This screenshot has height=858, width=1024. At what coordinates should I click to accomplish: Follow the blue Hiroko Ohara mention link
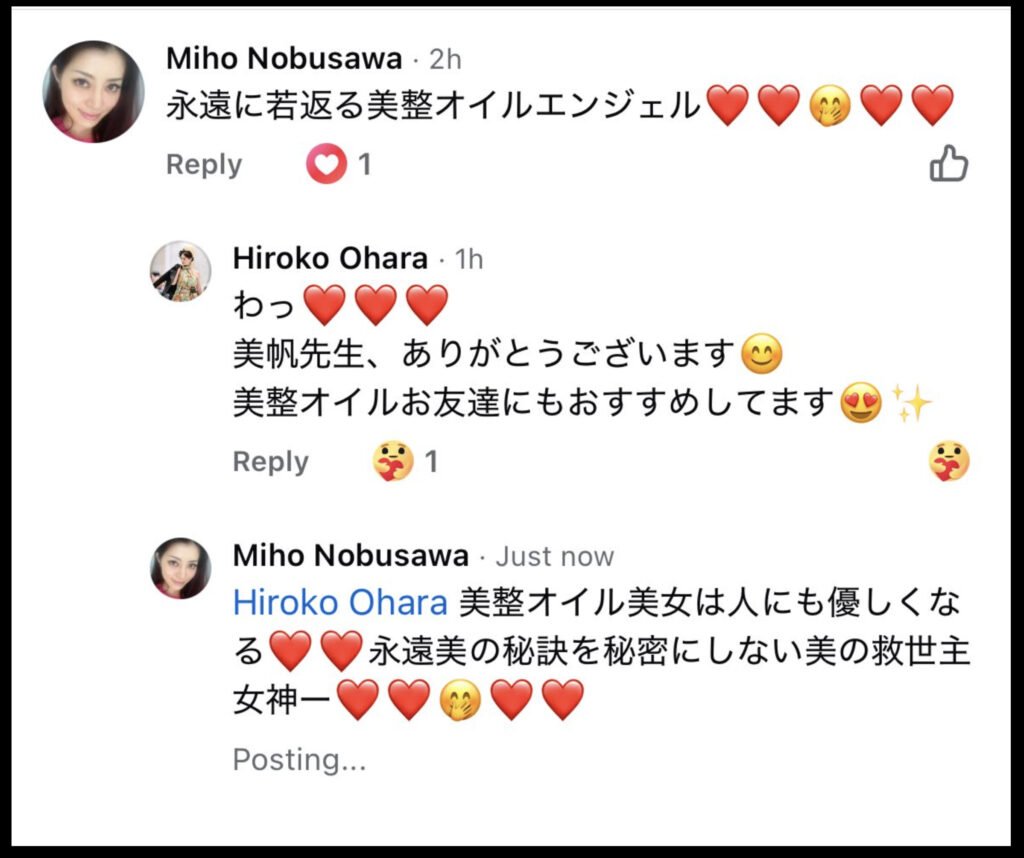coord(340,603)
